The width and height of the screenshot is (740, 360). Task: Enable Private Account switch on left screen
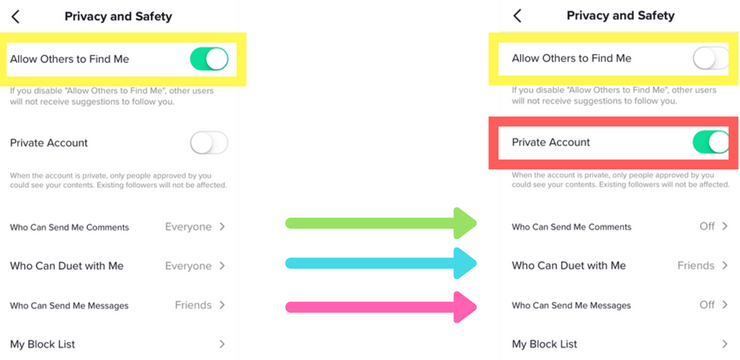209,142
